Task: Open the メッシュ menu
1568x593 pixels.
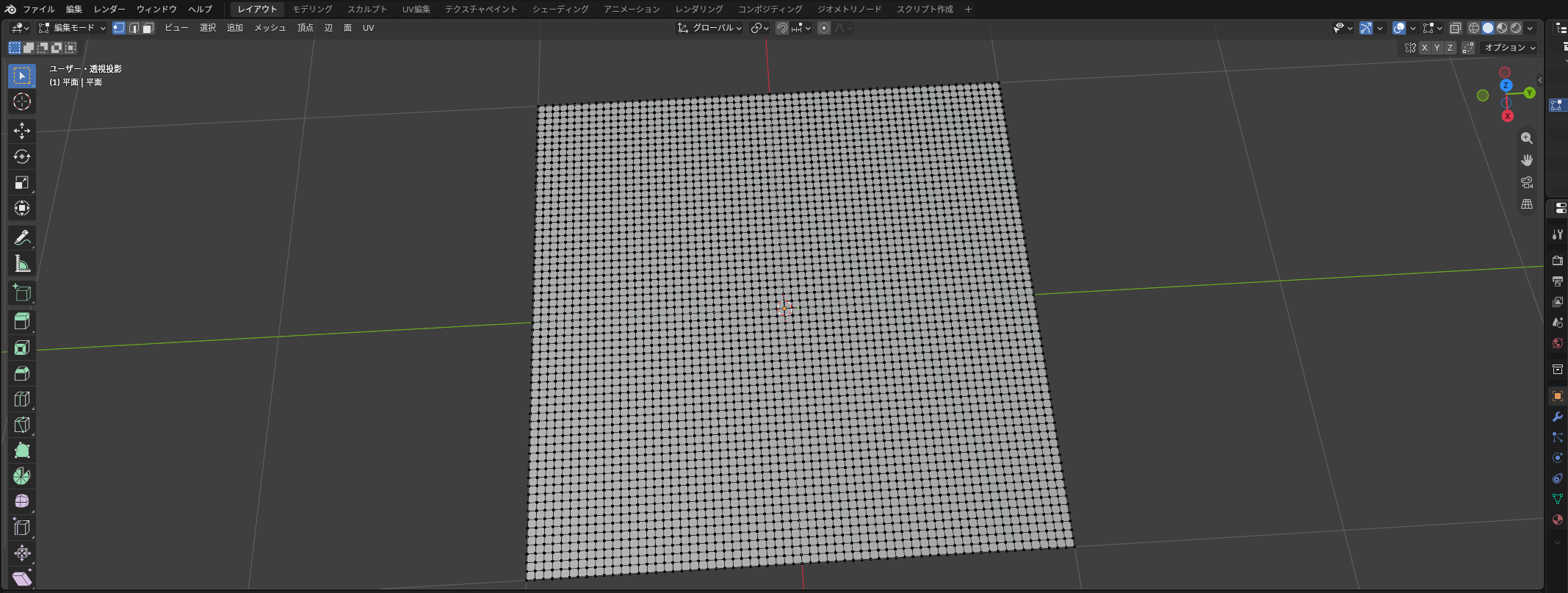Action: pos(270,28)
